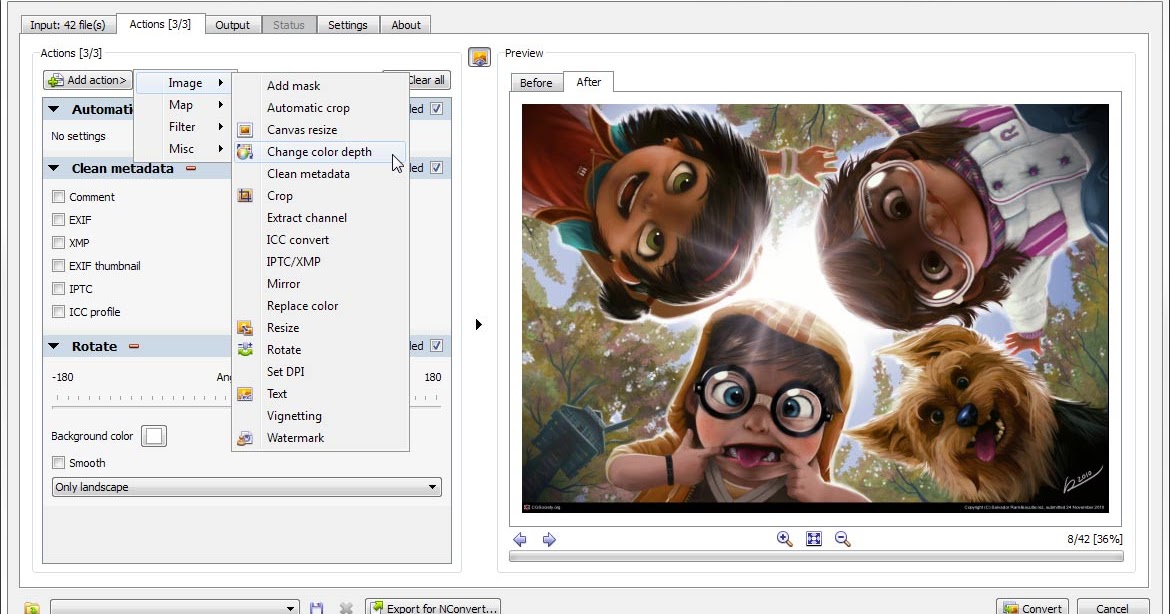Click the Watermark icon in Image submenu

(x=245, y=438)
